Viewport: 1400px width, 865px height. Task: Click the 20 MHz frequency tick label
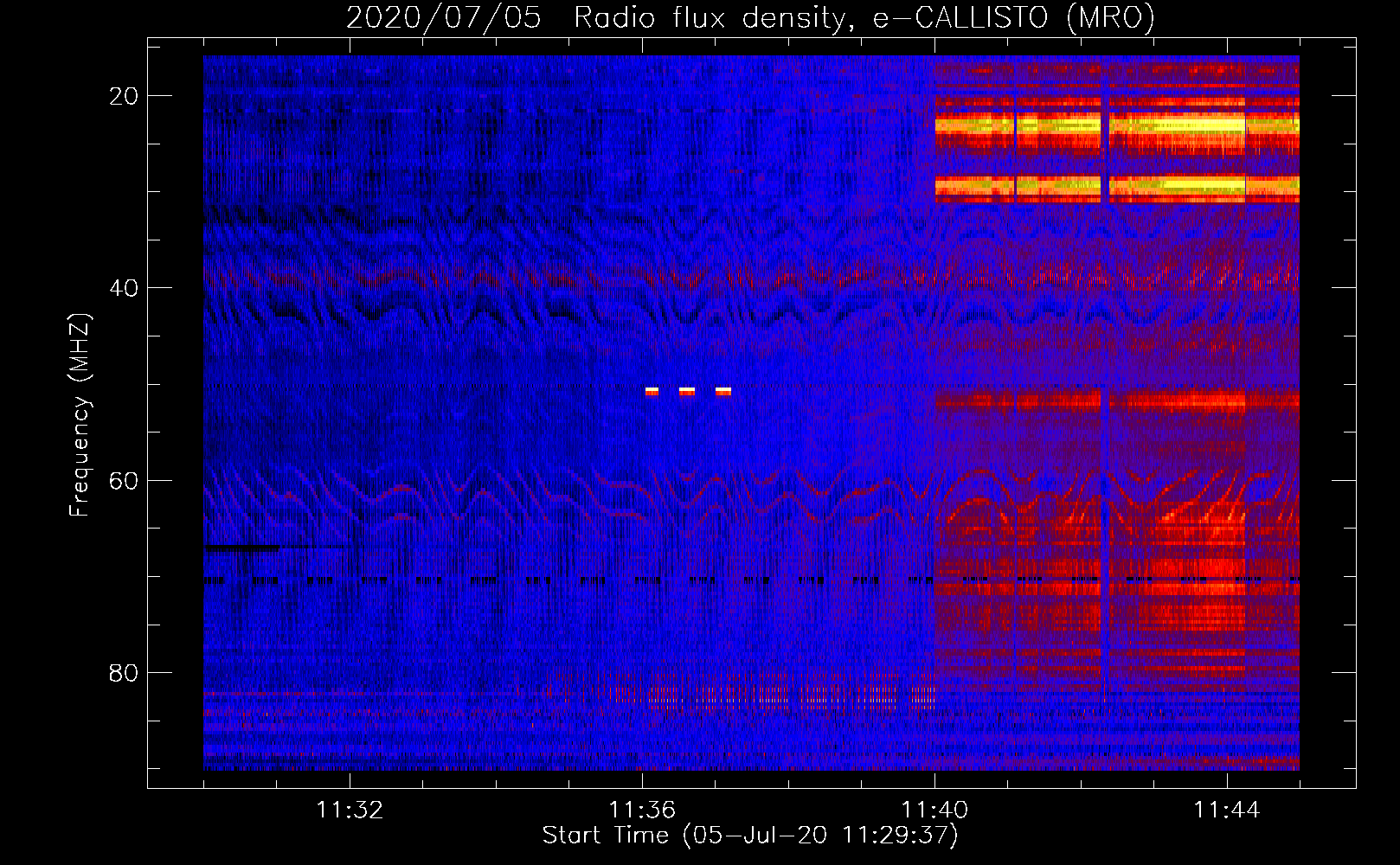click(124, 96)
